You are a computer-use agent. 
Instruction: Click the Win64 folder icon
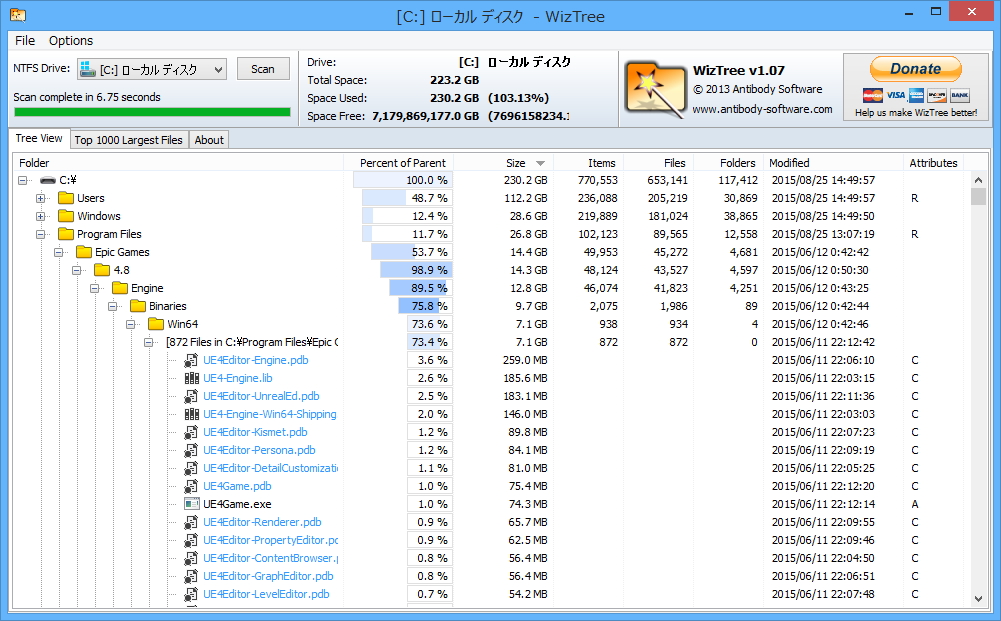155,324
